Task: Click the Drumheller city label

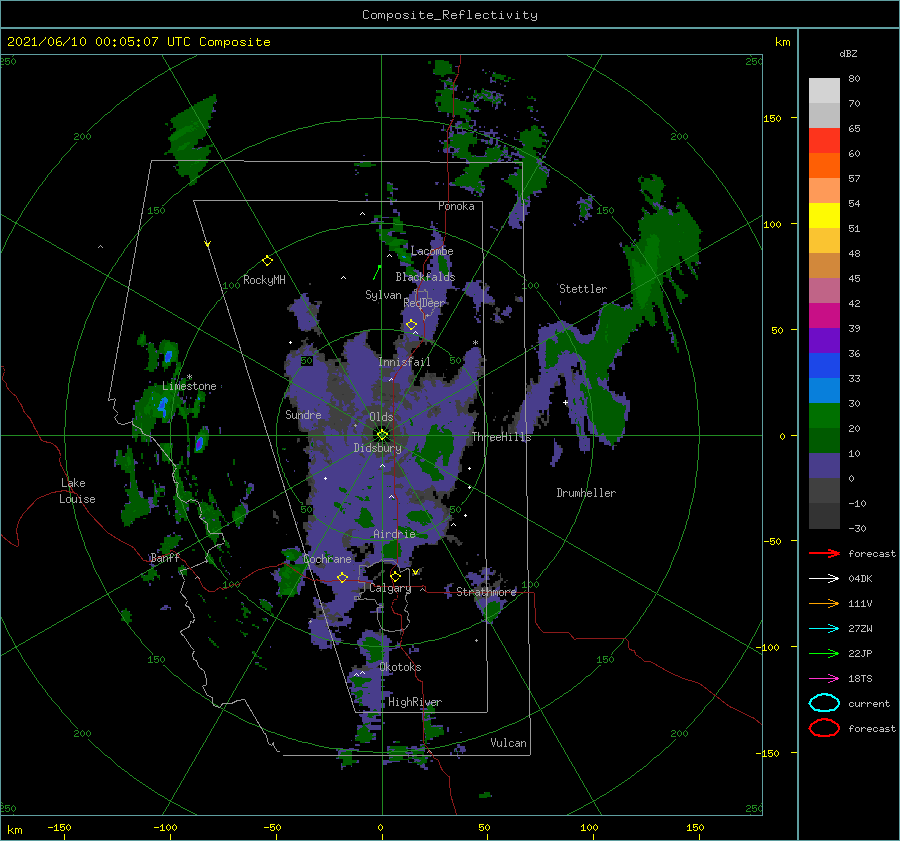Action: (586, 493)
